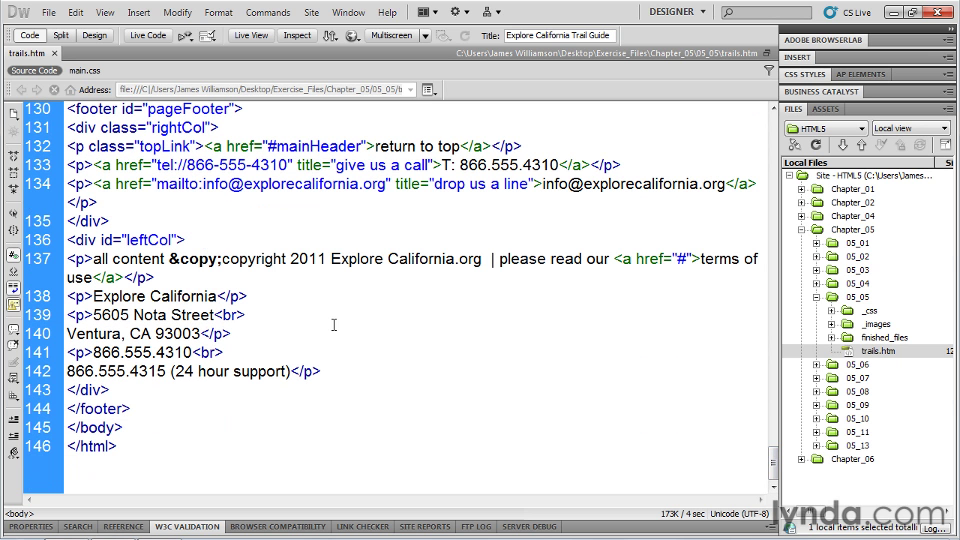
Task: Open the ADOBE BROWSERLAB panel
Action: (823, 40)
